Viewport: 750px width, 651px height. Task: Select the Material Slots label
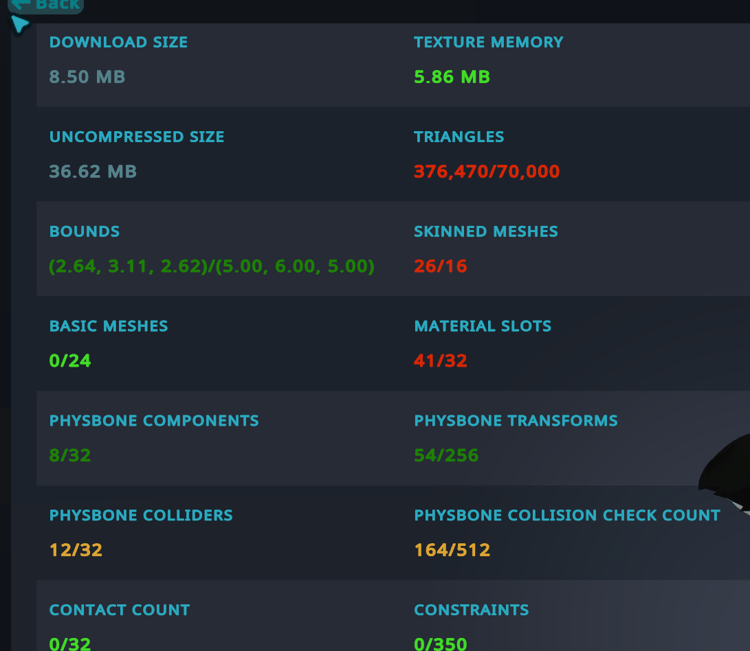tap(483, 326)
